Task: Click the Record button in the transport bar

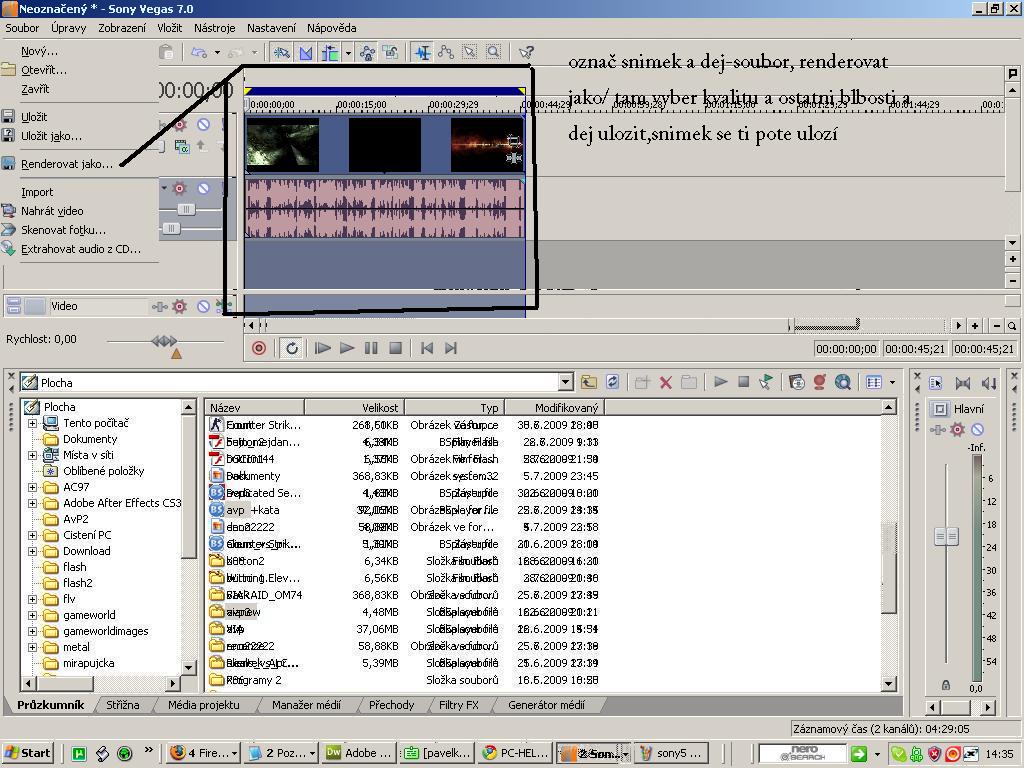Action: click(x=259, y=348)
